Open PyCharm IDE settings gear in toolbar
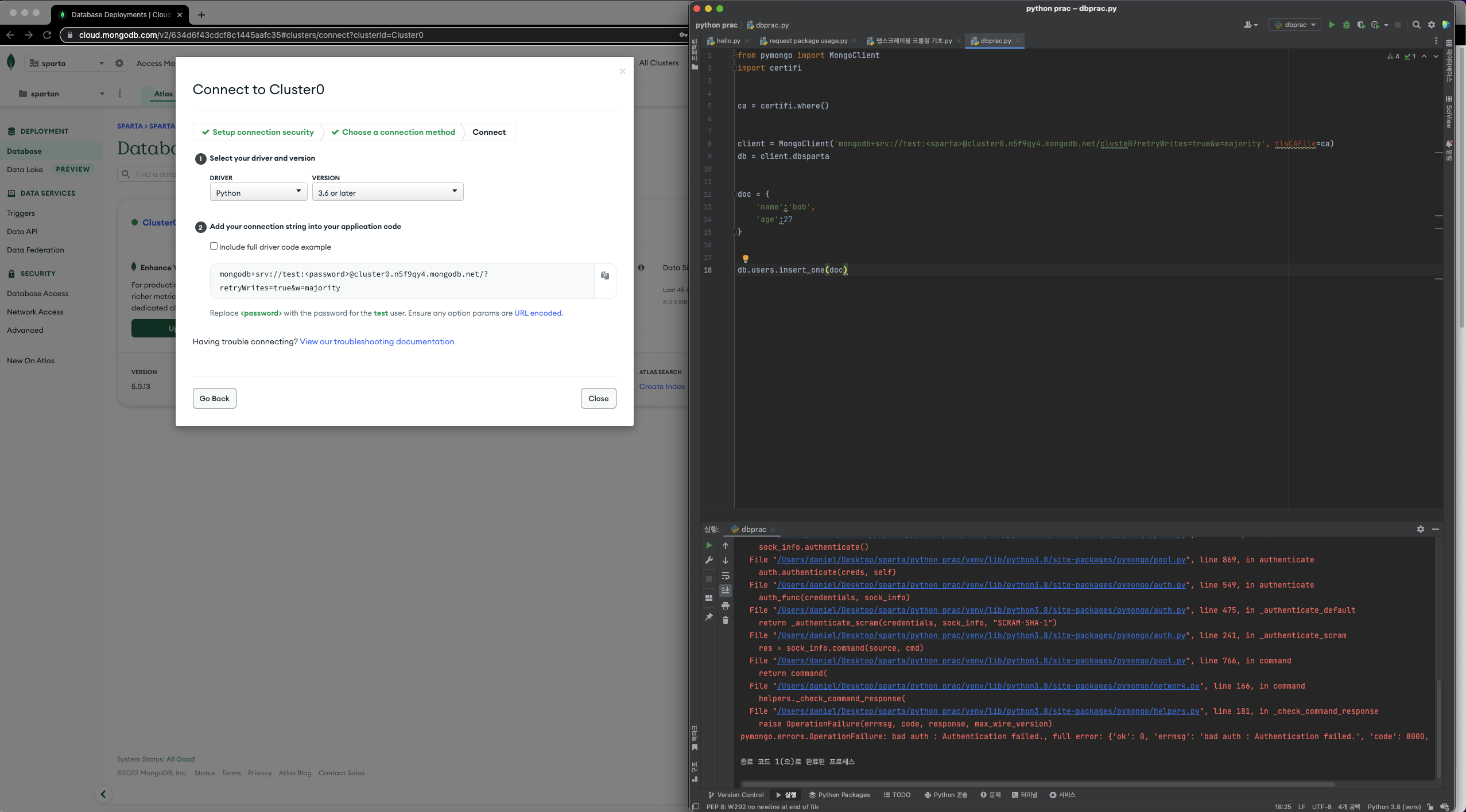This screenshot has height=812, width=1466. coord(1432,25)
